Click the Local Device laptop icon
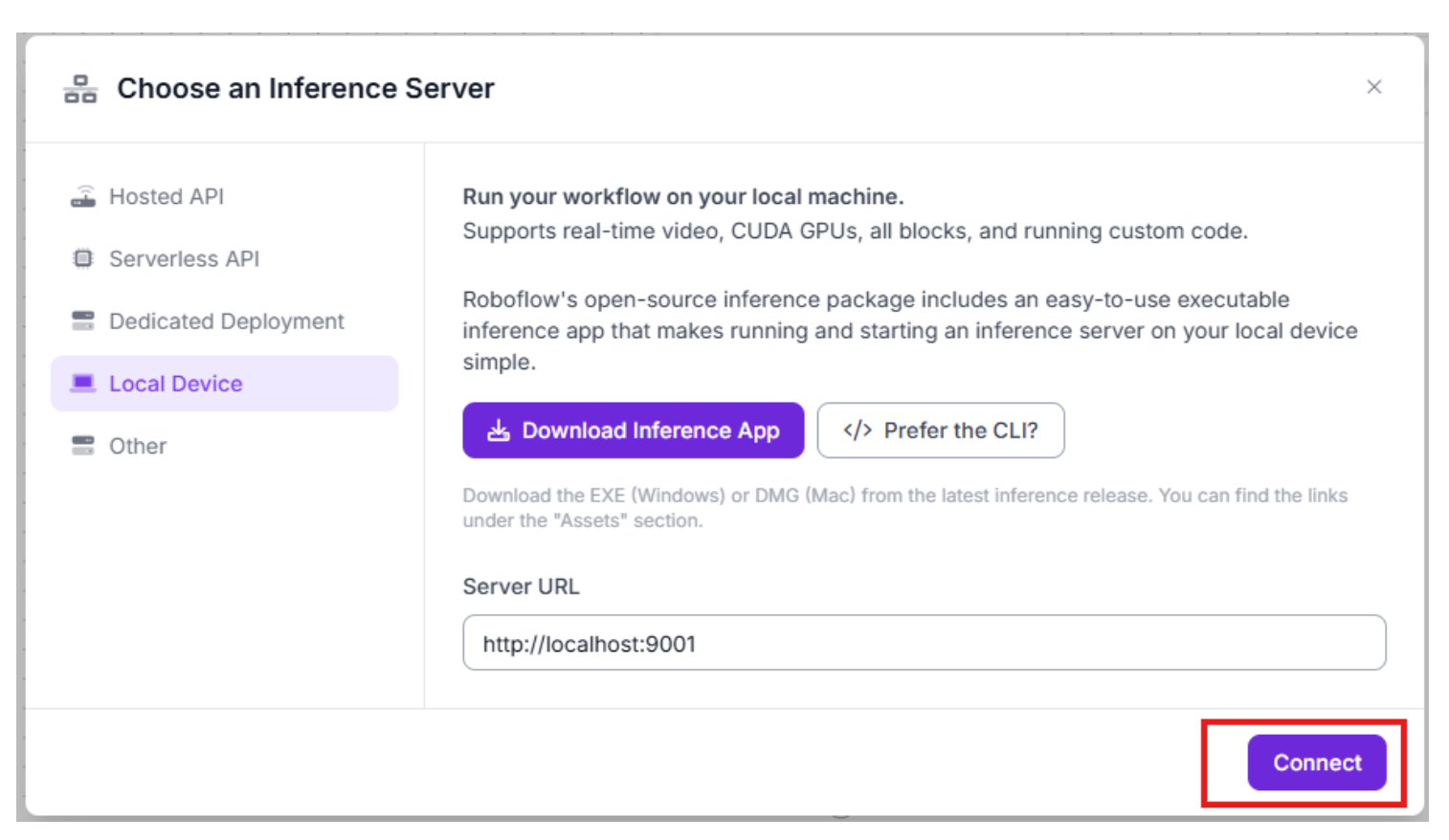Image resolution: width=1449 pixels, height=840 pixels. tap(83, 384)
